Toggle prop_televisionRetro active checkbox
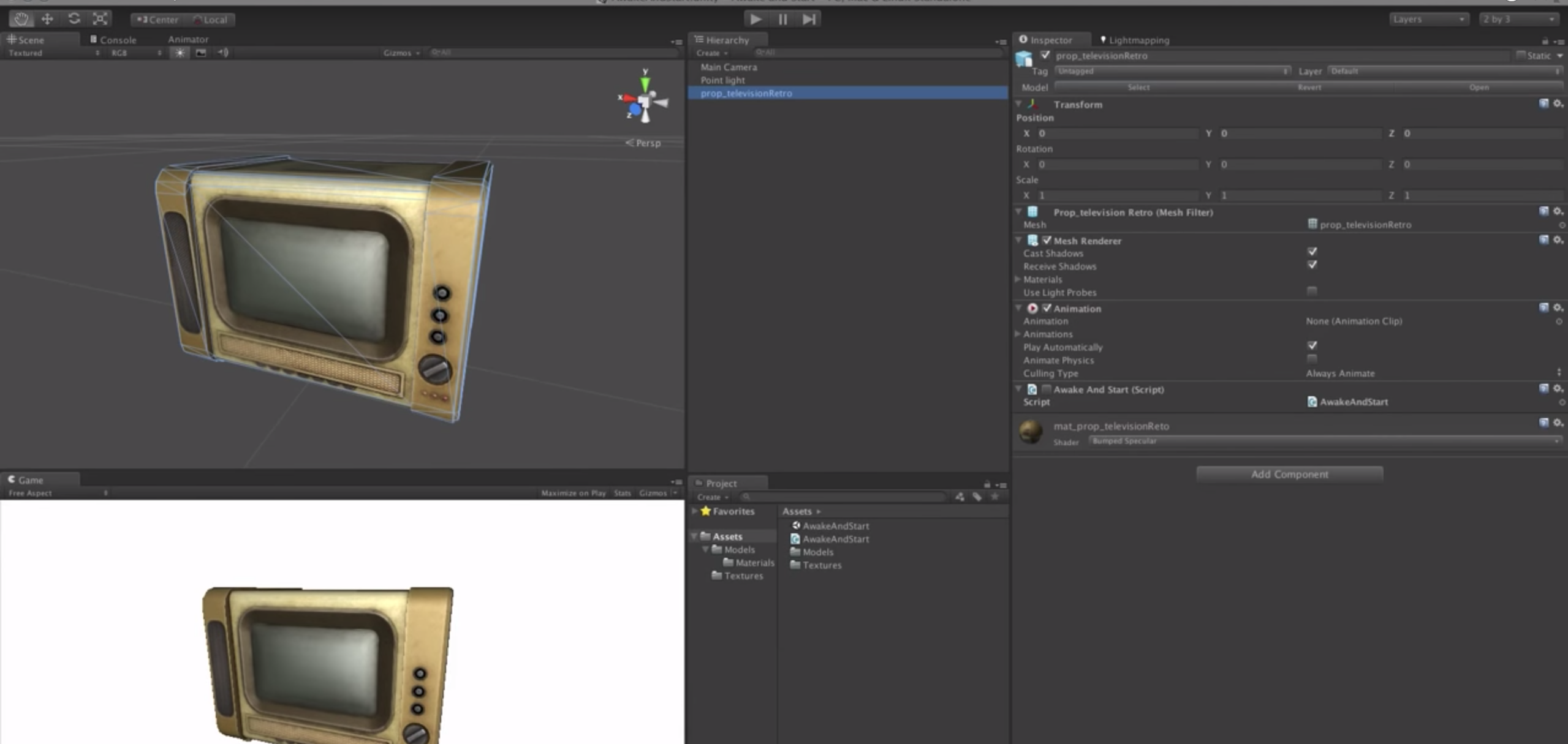This screenshot has width=1568, height=744. tap(1045, 55)
